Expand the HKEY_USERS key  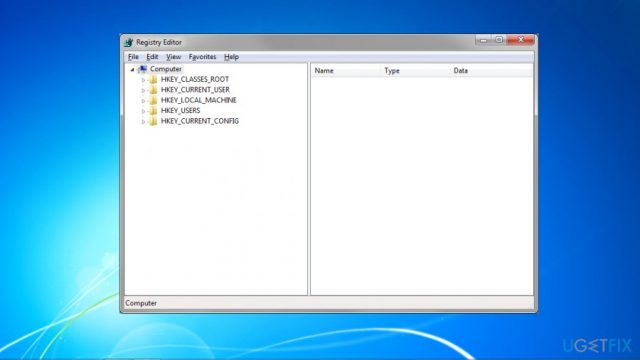point(143,111)
